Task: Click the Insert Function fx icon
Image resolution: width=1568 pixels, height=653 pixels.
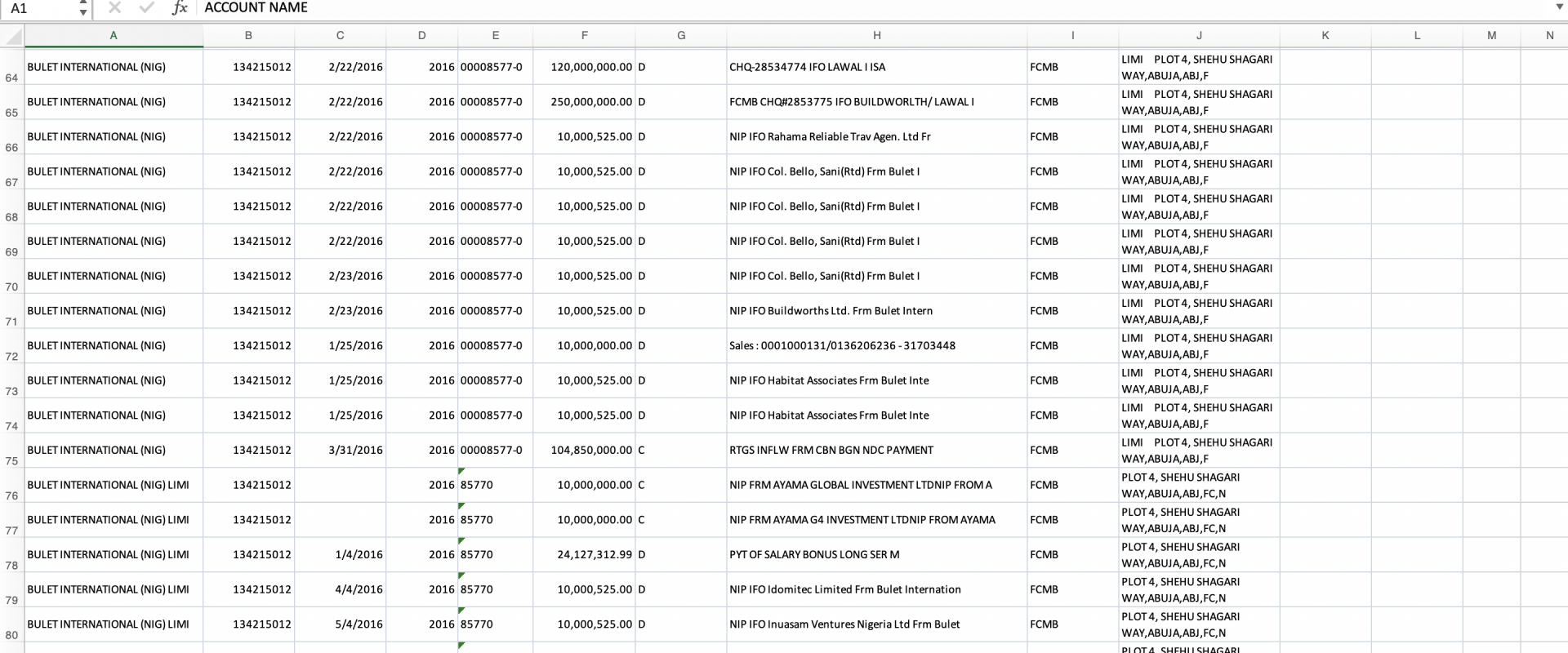Action: (180, 7)
